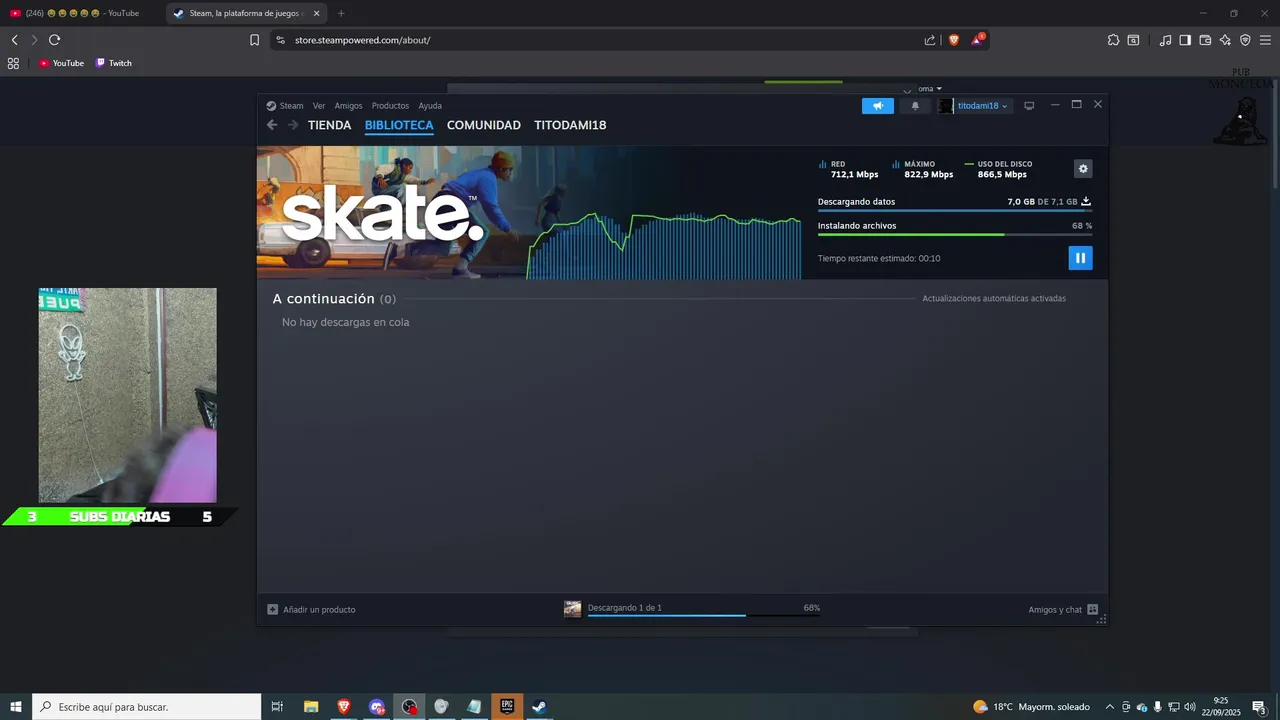1280x720 pixels.
Task: Open Amigos y chat panel
Action: [x=1063, y=609]
